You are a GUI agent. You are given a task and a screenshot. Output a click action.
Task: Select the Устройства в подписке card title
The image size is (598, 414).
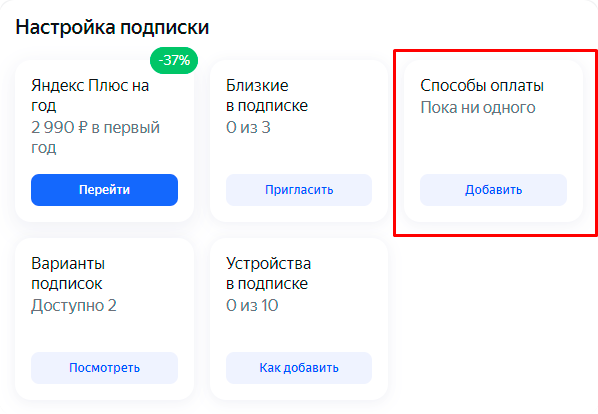click(268, 273)
